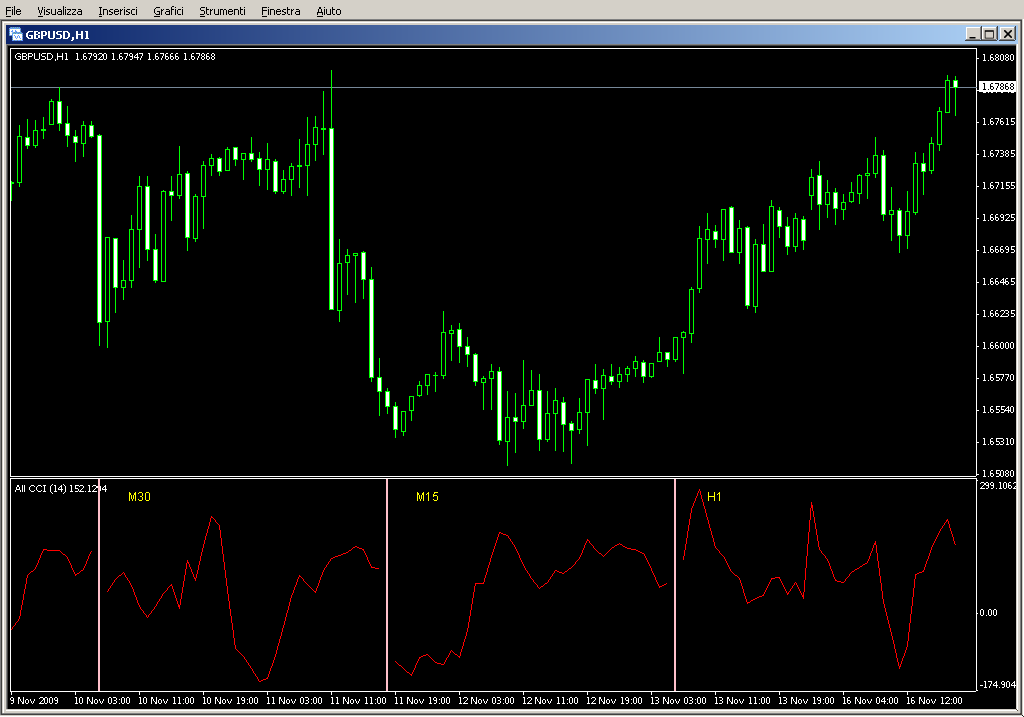Click the 1.67155 price axis label
The width and height of the screenshot is (1024, 717).
(999, 185)
